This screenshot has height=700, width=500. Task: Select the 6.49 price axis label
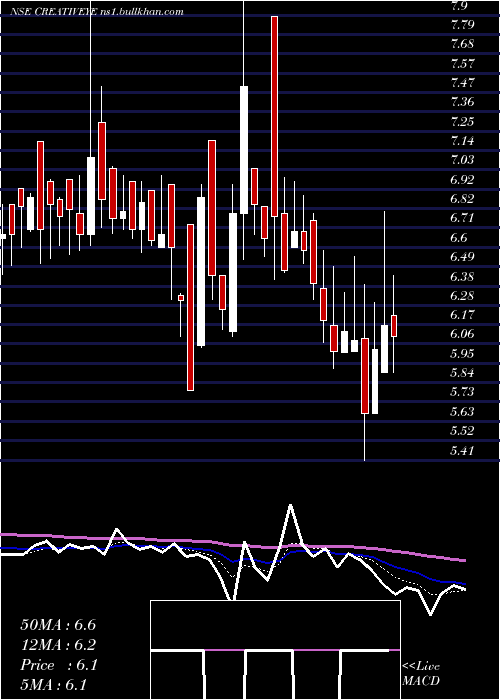(462, 257)
